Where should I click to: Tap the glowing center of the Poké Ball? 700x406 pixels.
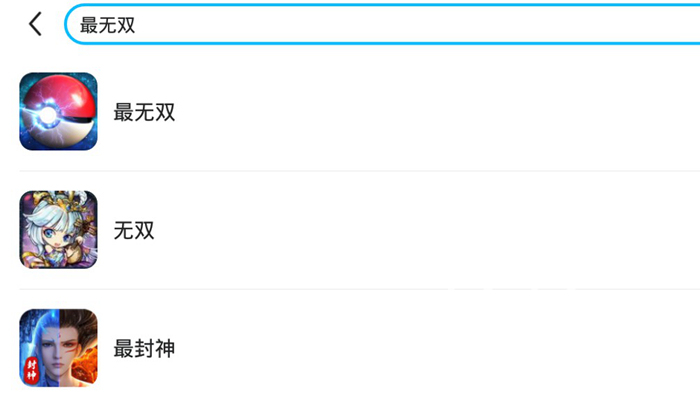coord(46,115)
